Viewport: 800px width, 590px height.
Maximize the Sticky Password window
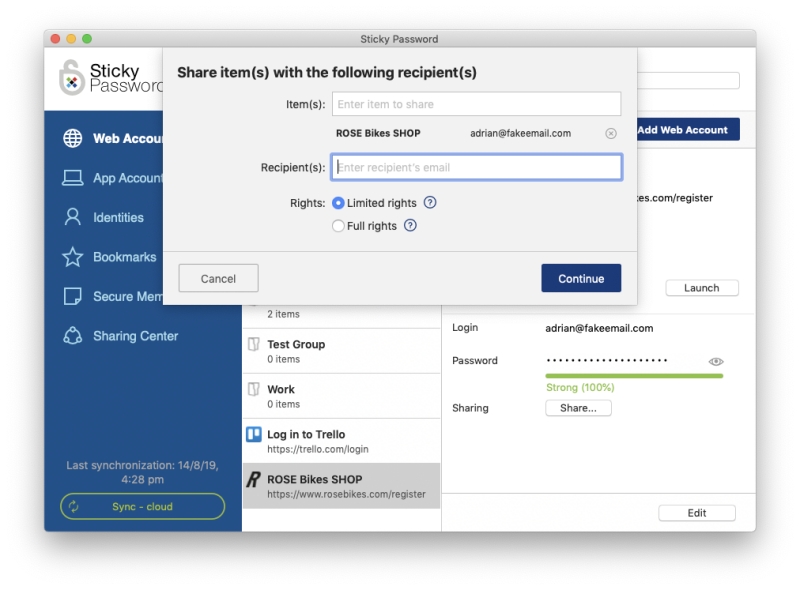coord(87,39)
